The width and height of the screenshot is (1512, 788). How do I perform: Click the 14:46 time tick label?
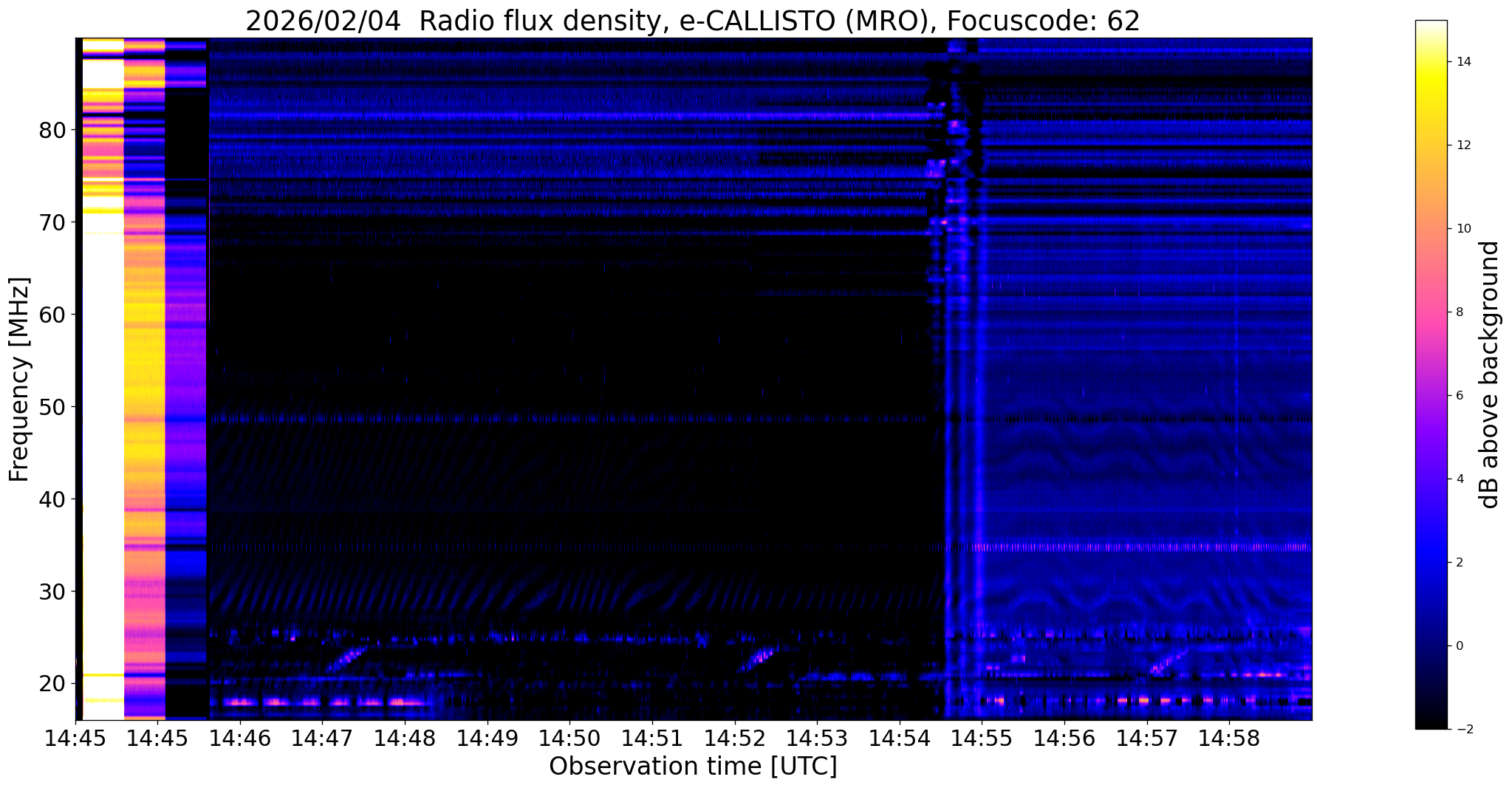[x=239, y=738]
